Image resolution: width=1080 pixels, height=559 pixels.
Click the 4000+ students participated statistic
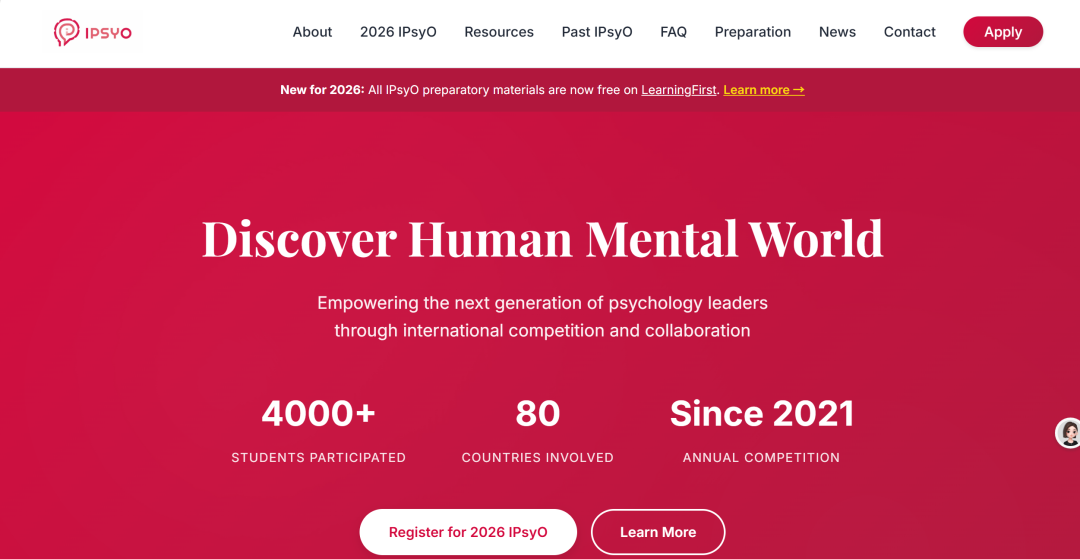pyautogui.click(x=318, y=431)
